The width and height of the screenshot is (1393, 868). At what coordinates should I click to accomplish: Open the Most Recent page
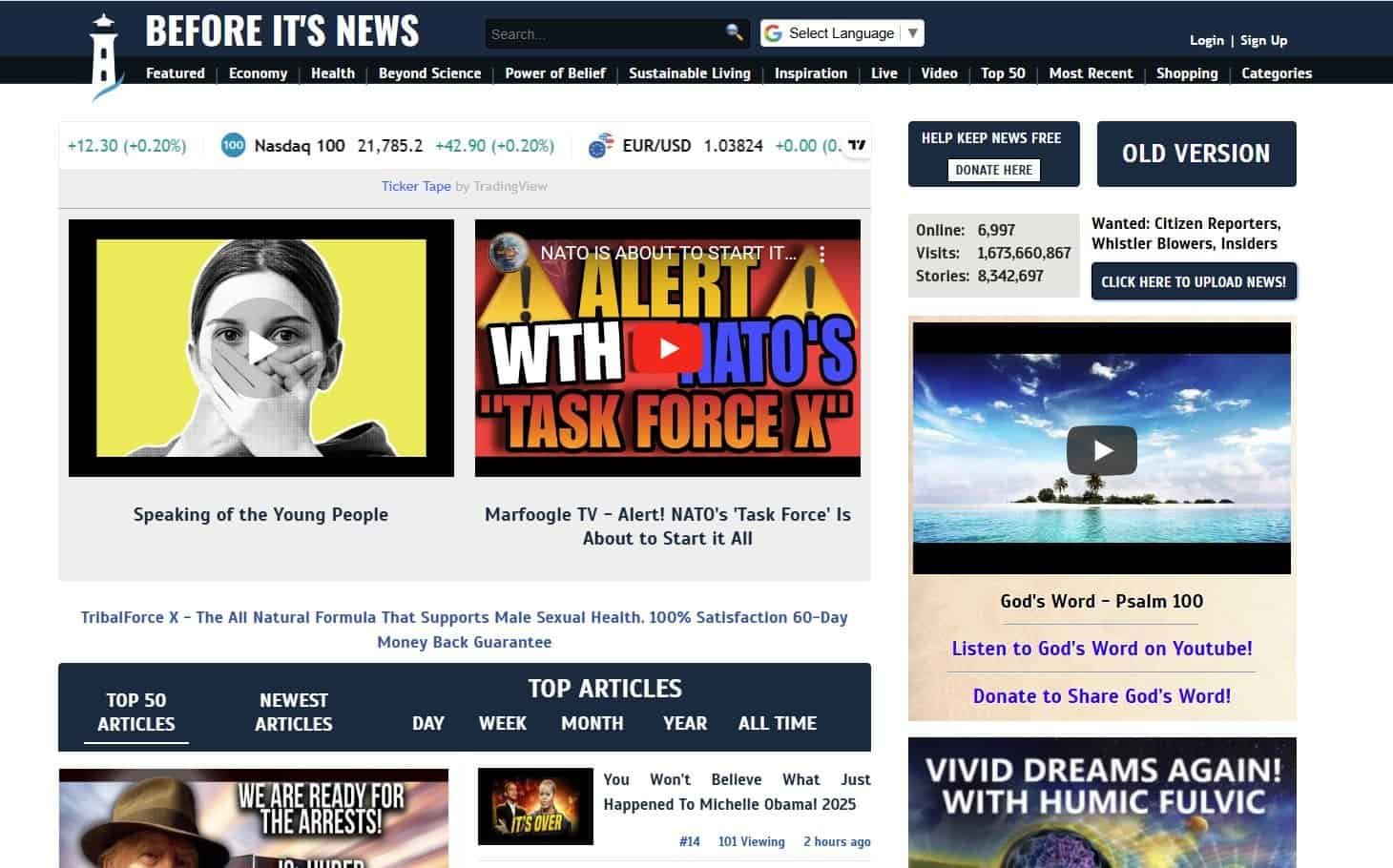tap(1091, 73)
